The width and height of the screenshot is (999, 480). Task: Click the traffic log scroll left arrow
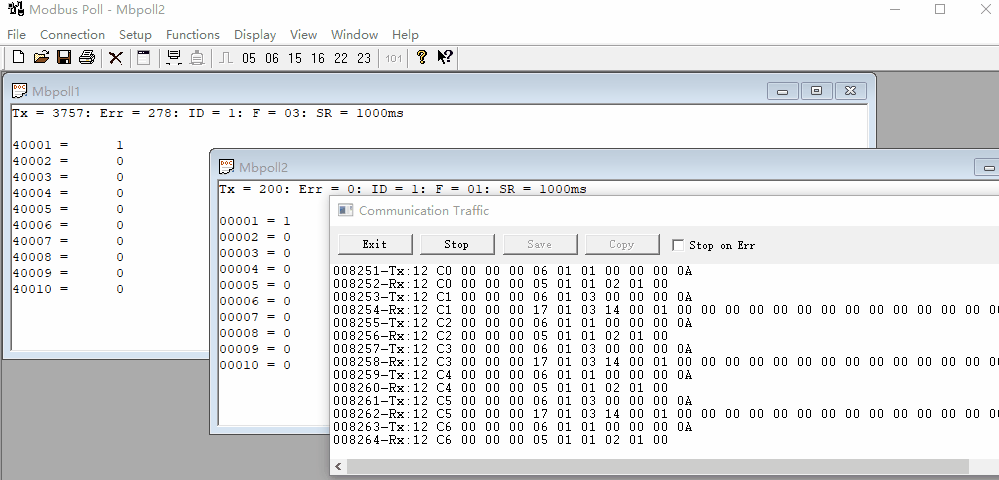coord(338,467)
